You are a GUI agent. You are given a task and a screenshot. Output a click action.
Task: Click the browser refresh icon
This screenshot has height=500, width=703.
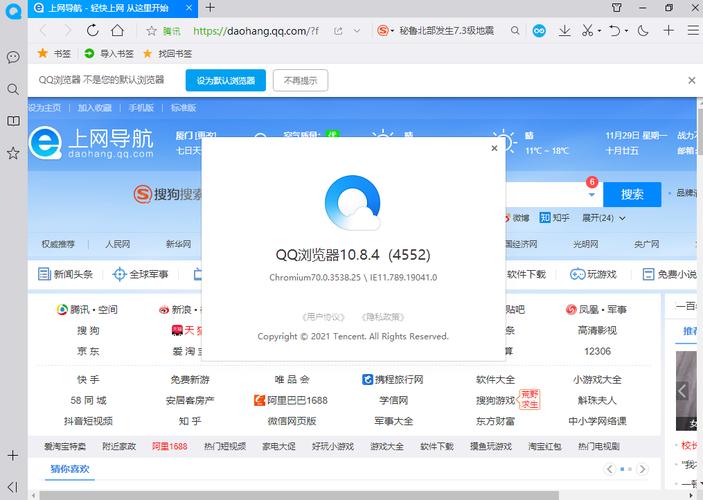click(x=93, y=30)
